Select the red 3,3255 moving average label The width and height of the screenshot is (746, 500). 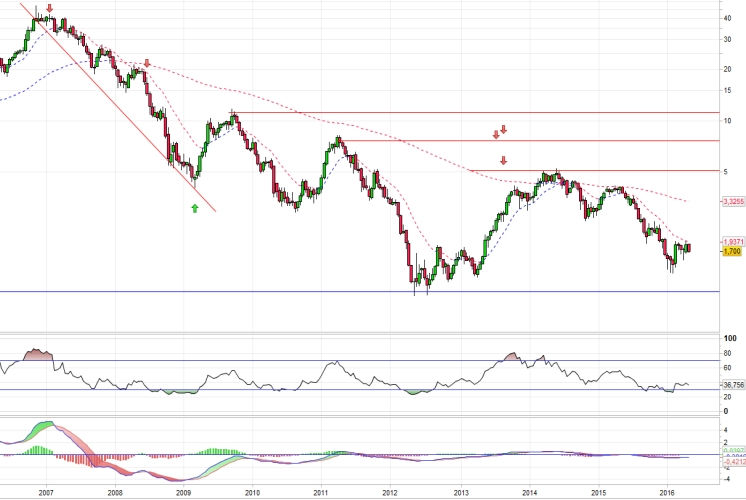pyautogui.click(x=731, y=201)
